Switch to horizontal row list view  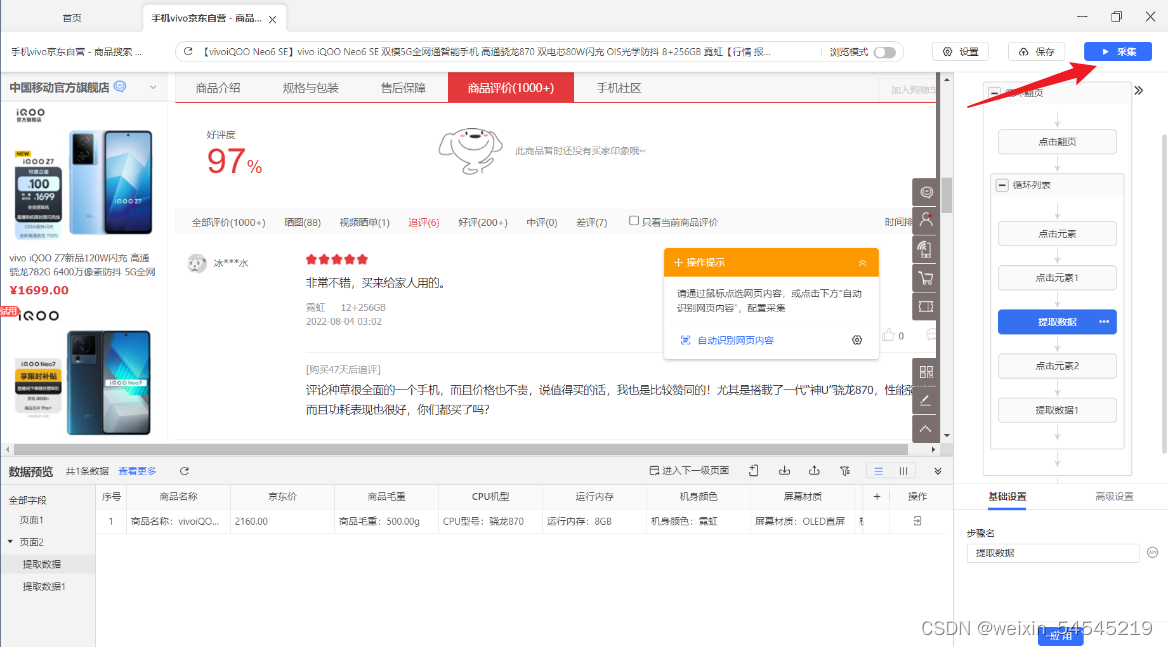pyautogui.click(x=879, y=471)
